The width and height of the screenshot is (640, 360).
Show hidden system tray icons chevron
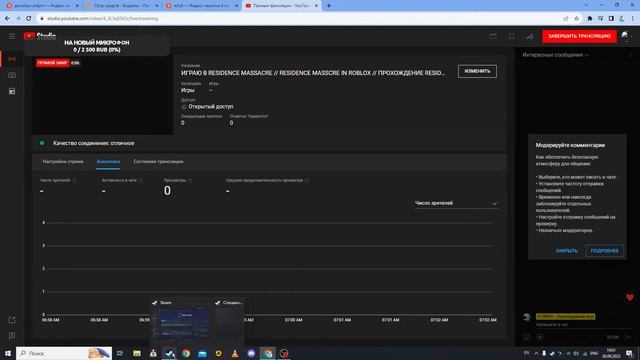[x=536, y=353]
